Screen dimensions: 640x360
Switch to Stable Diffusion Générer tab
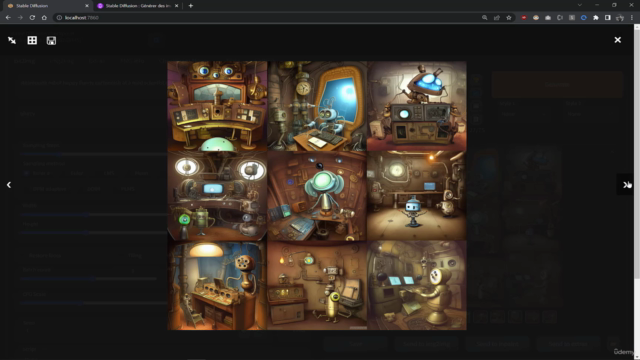coord(138,6)
